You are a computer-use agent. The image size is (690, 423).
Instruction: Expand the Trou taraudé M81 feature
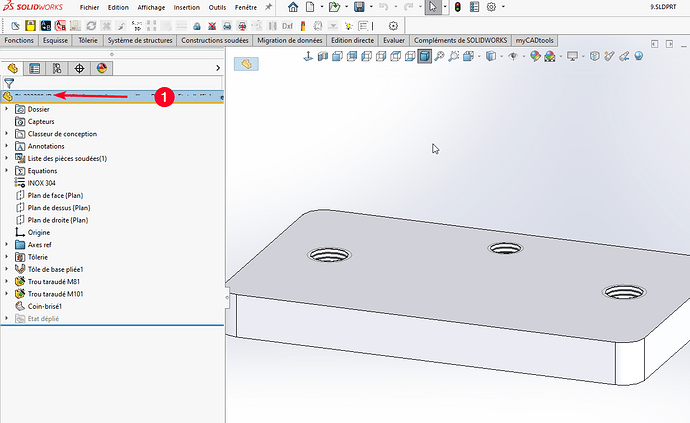click(x=6, y=281)
